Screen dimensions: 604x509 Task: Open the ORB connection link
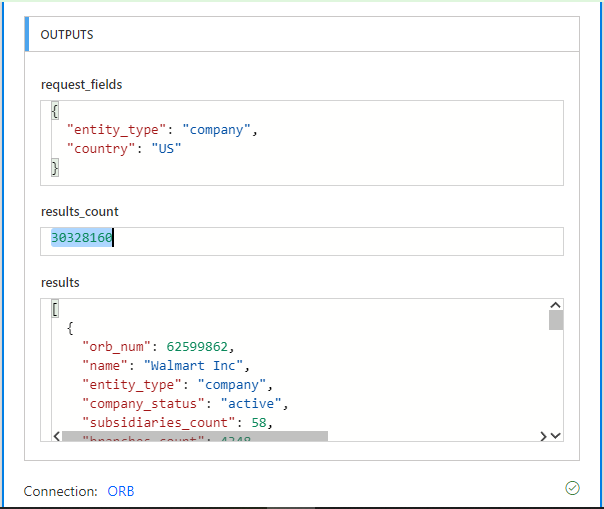click(121, 491)
